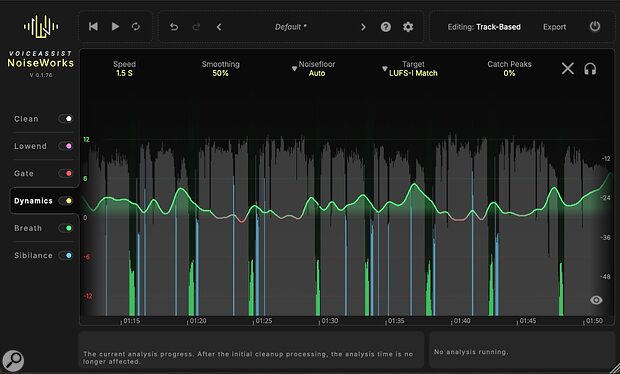This screenshot has width=620, height=374.
Task: Toggle the Sibilance module switch
Action: click(x=66, y=255)
